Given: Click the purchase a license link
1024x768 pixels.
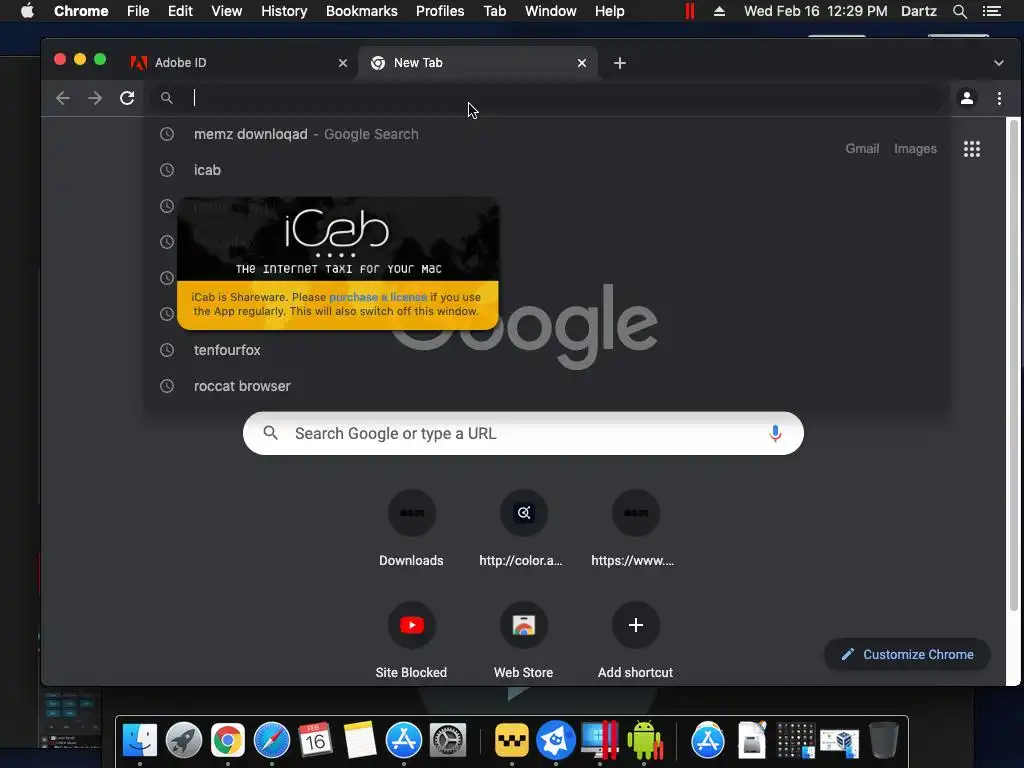Looking at the screenshot, I should point(378,297).
